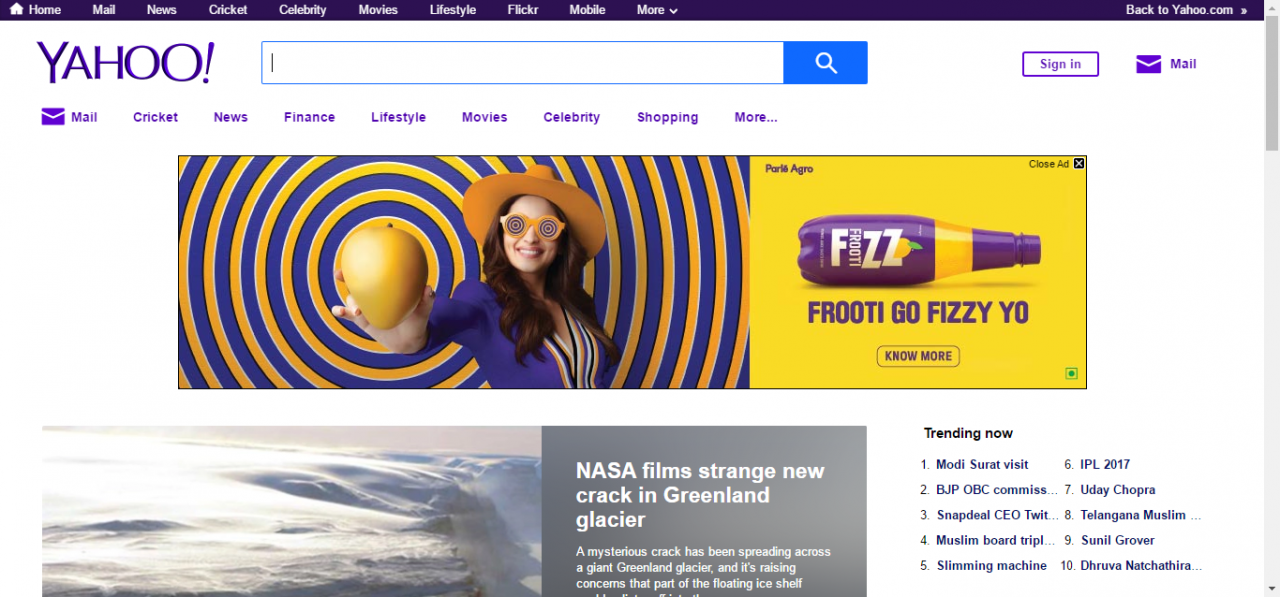Open trending topic Dhruva Natchathiram
The height and width of the screenshot is (597, 1280).
[1141, 566]
